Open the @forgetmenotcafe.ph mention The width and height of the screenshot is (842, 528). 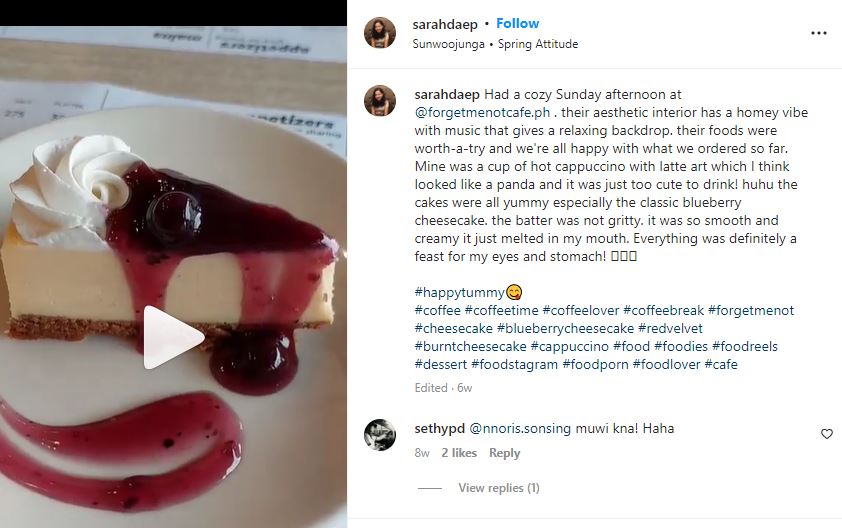click(482, 113)
